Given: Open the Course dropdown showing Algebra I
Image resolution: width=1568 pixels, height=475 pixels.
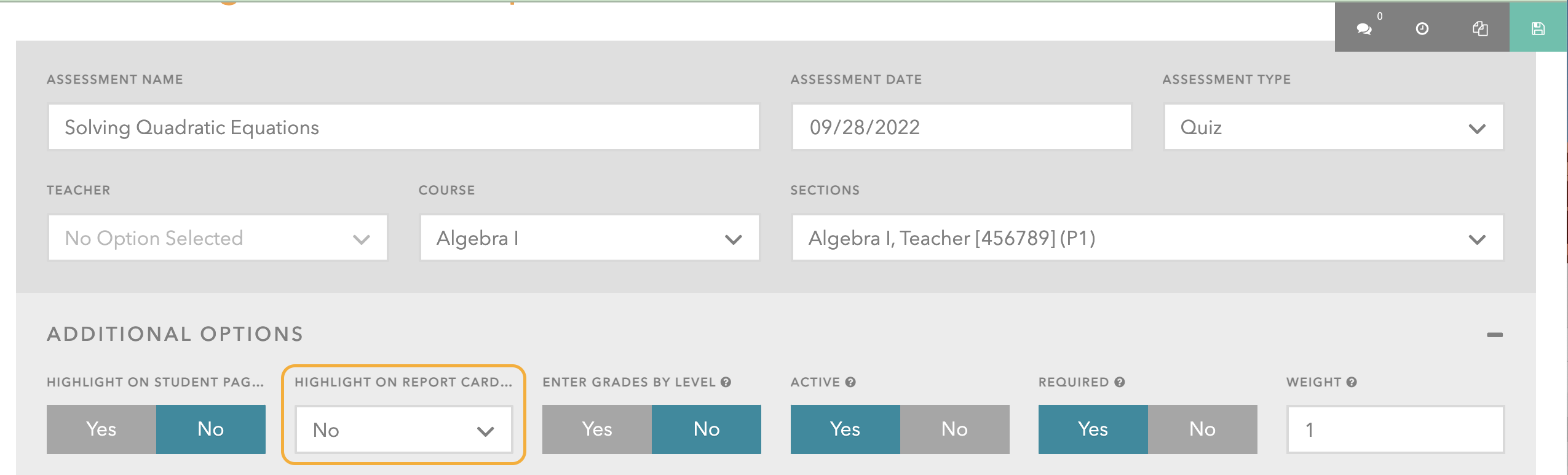Looking at the screenshot, I should coord(589,238).
